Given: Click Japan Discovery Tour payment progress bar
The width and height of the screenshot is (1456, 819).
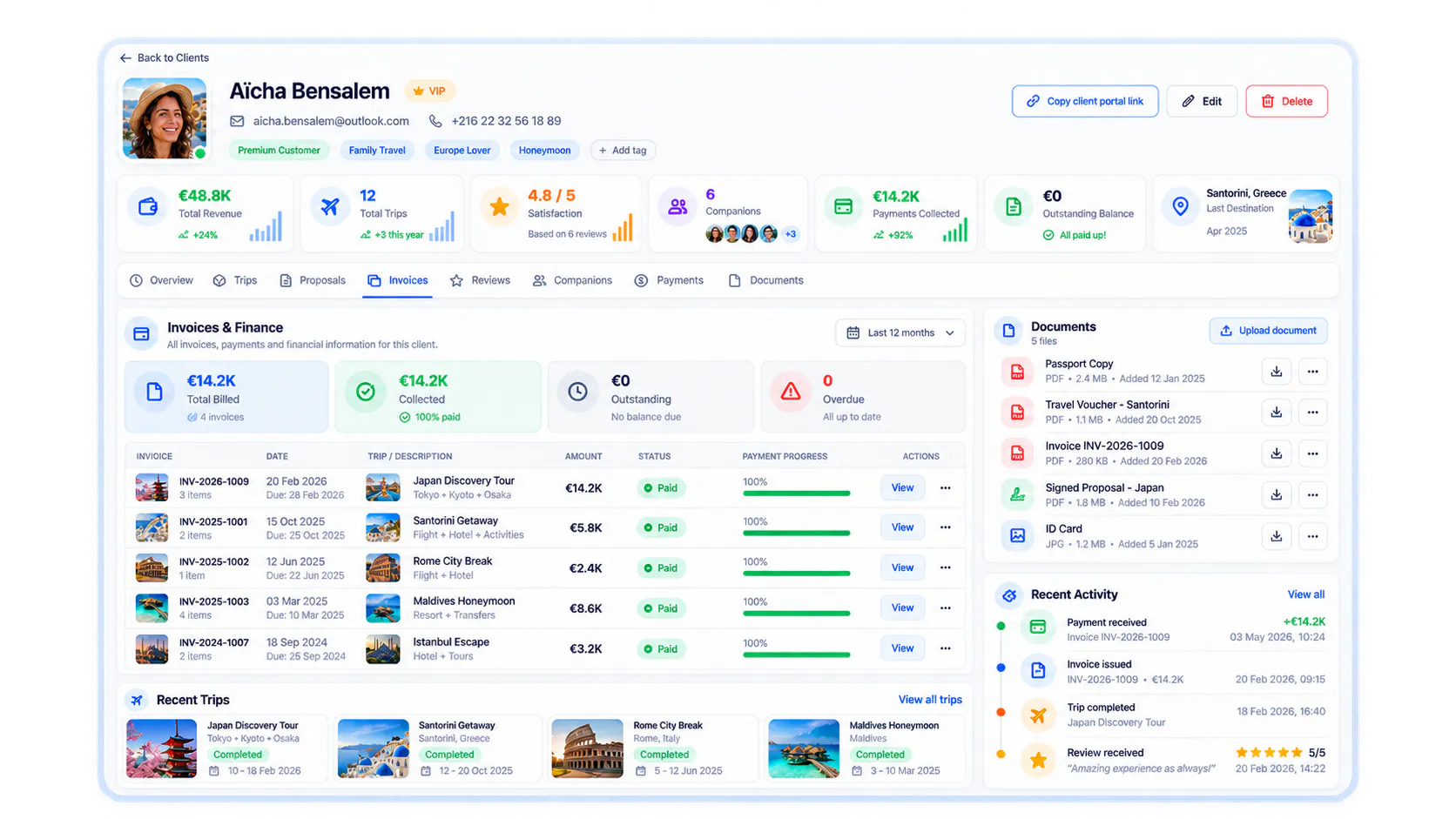Looking at the screenshot, I should tap(796, 493).
